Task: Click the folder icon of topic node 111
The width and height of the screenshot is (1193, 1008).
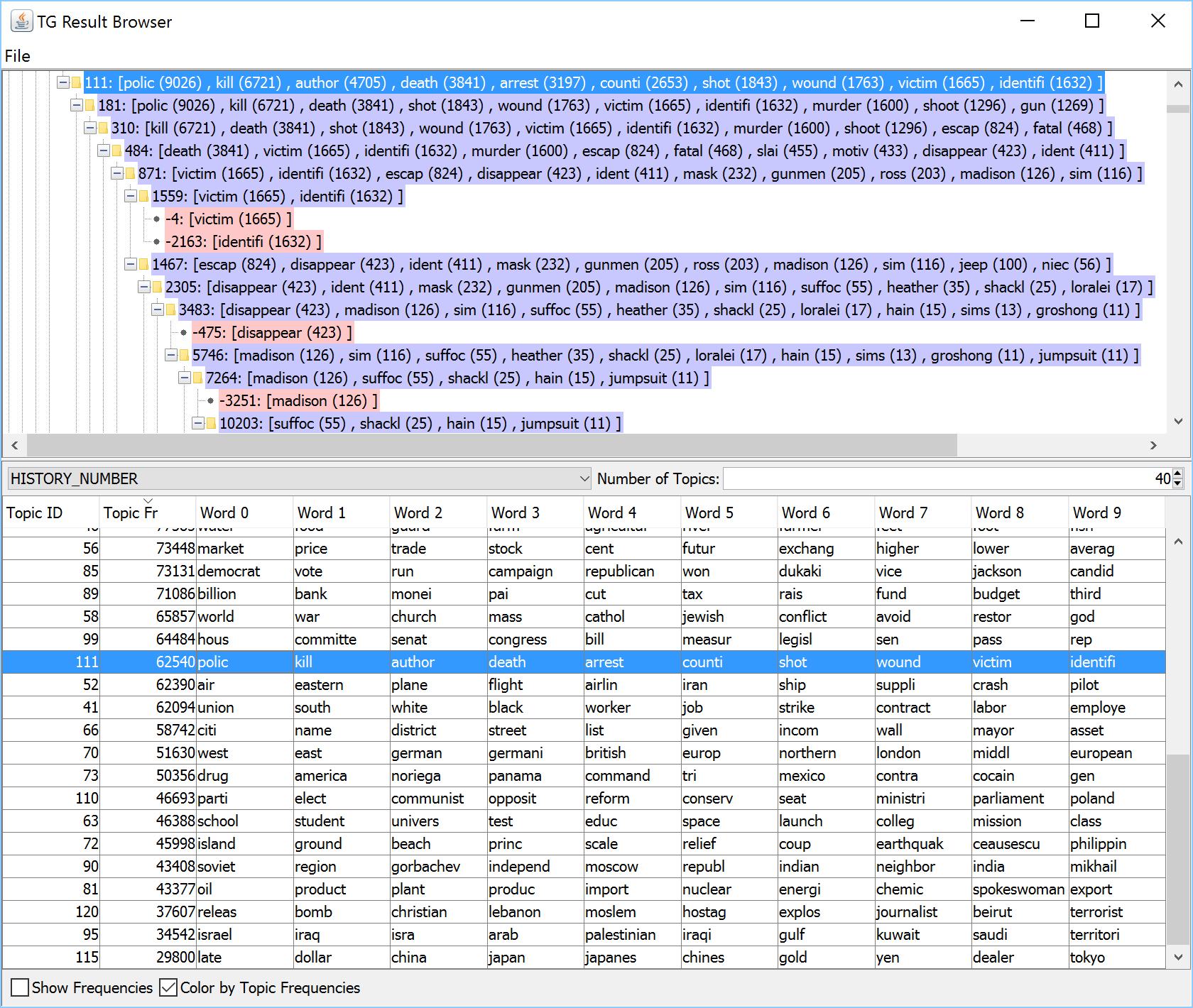Action: [77, 82]
